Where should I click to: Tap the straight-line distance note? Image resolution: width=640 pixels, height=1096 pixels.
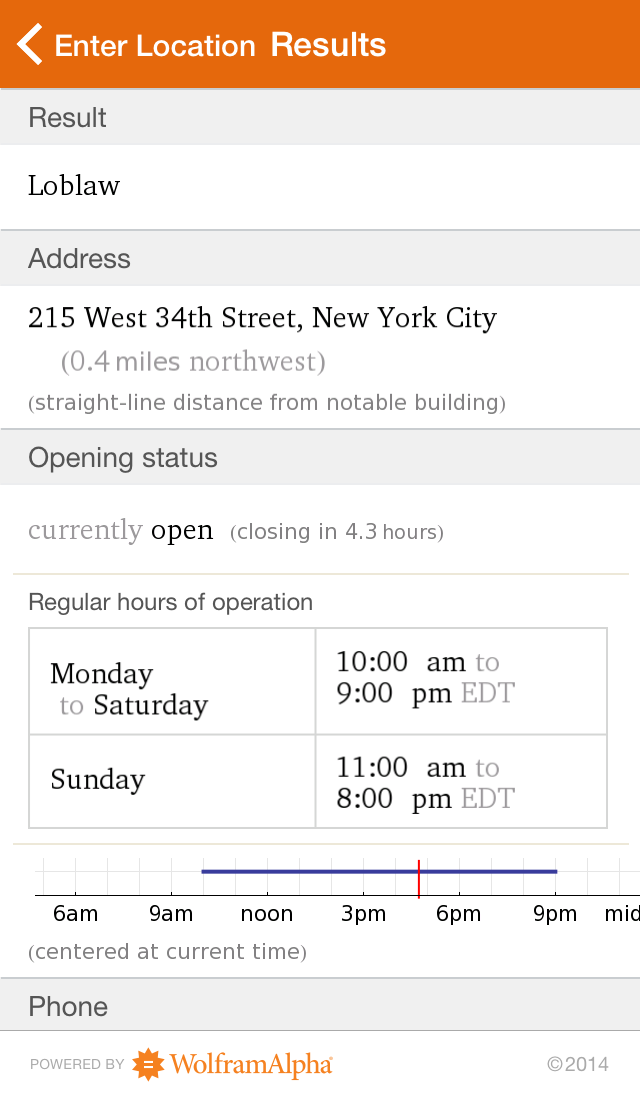tap(267, 403)
